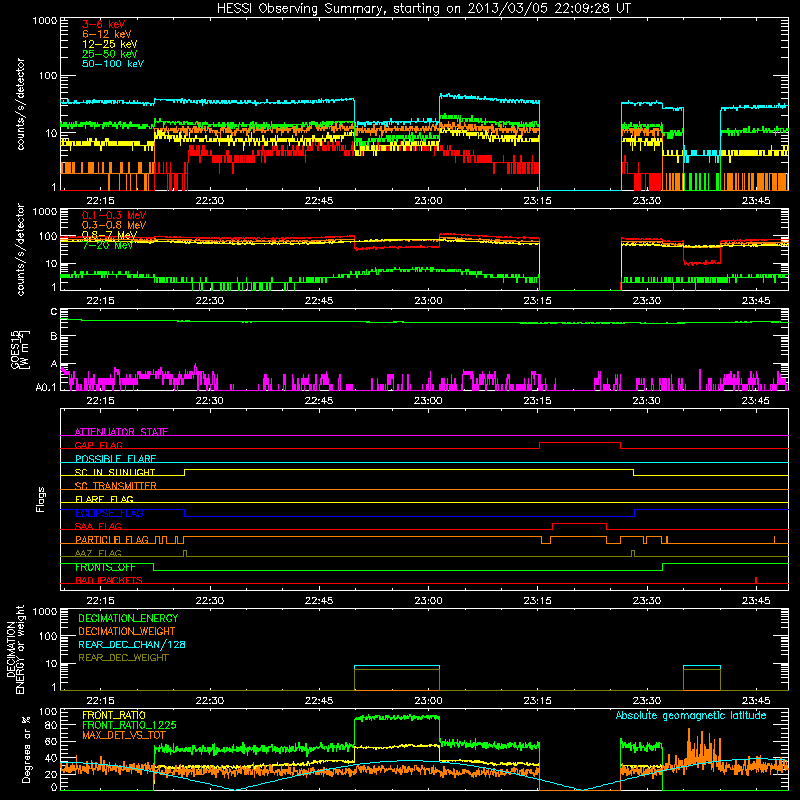
Task: Select the 50-100 keV legend label
Action: pos(113,64)
